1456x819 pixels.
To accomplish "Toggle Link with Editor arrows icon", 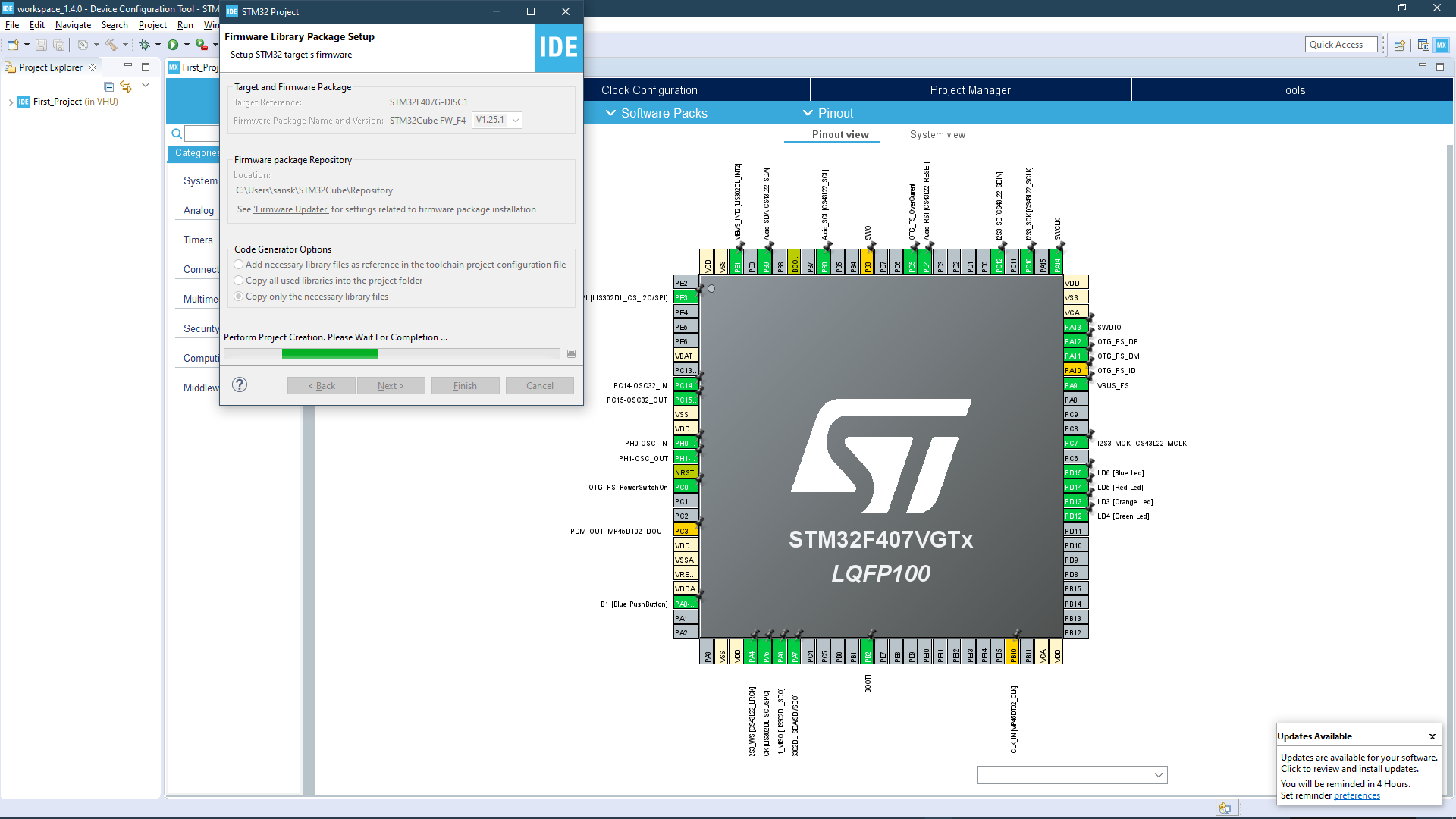I will 126,86.
